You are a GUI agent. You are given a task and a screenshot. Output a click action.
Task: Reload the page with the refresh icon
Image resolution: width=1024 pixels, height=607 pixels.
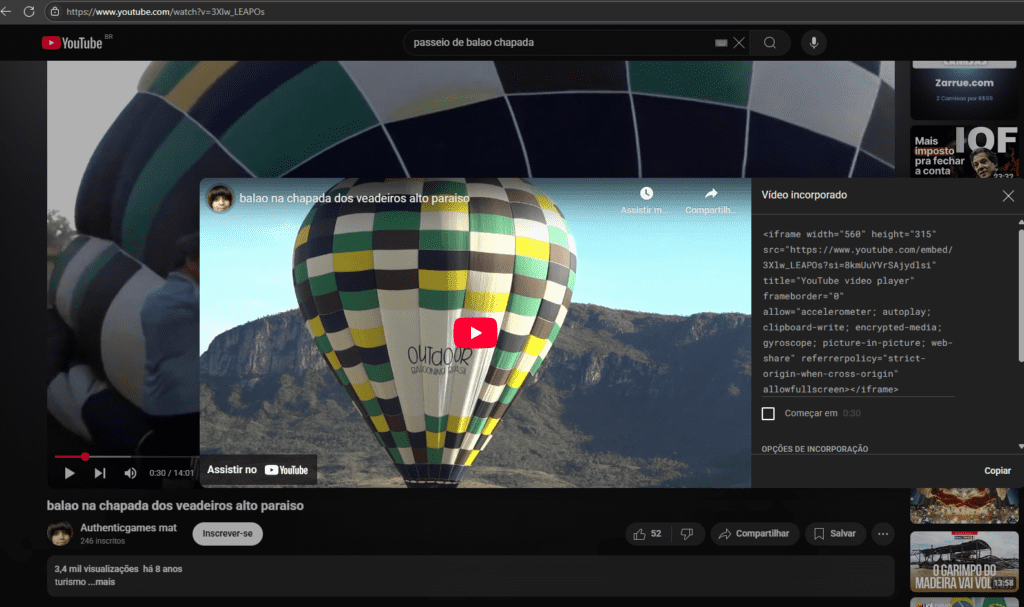(29, 11)
